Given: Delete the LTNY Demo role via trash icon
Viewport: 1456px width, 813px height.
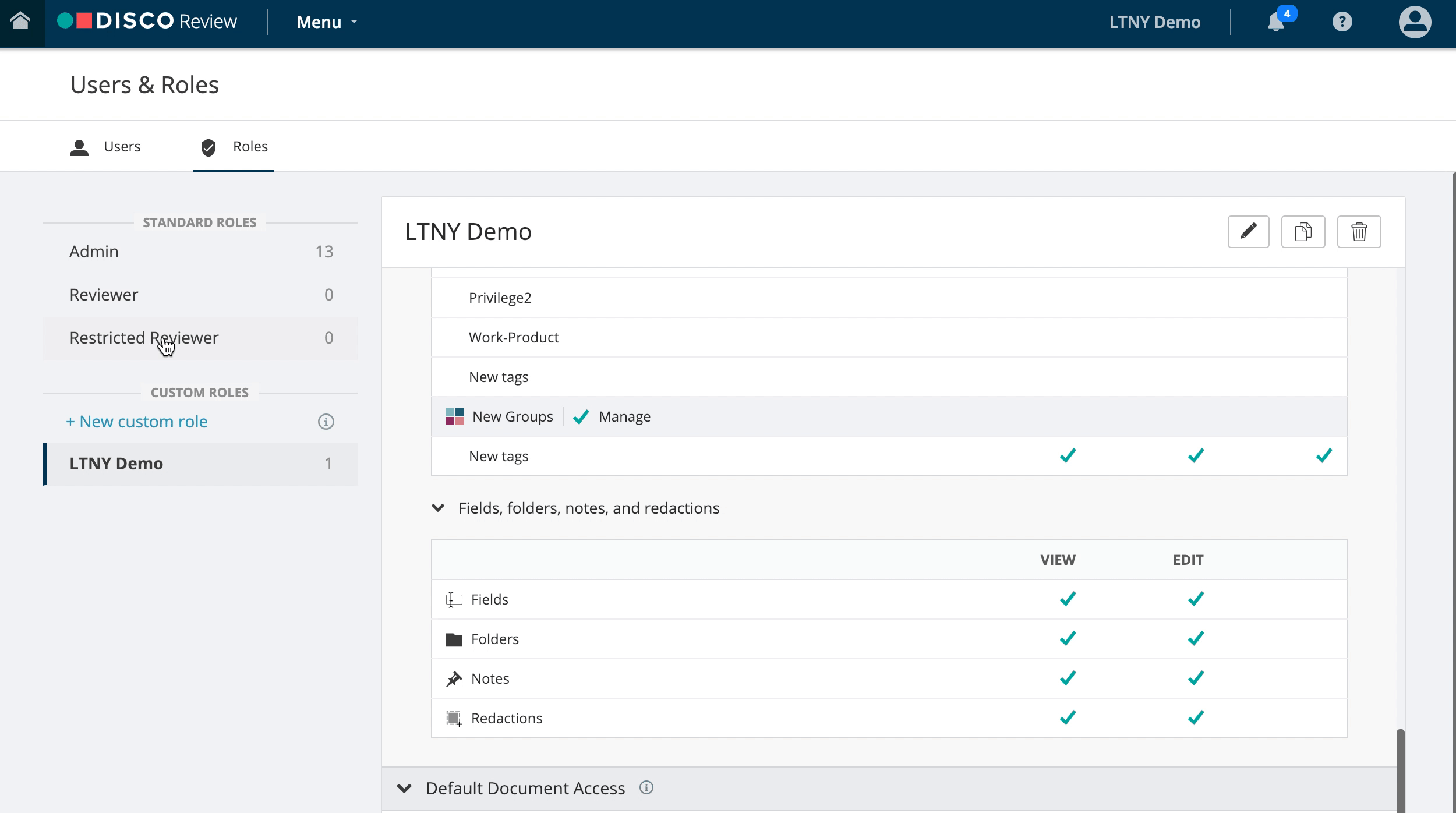Looking at the screenshot, I should point(1359,232).
